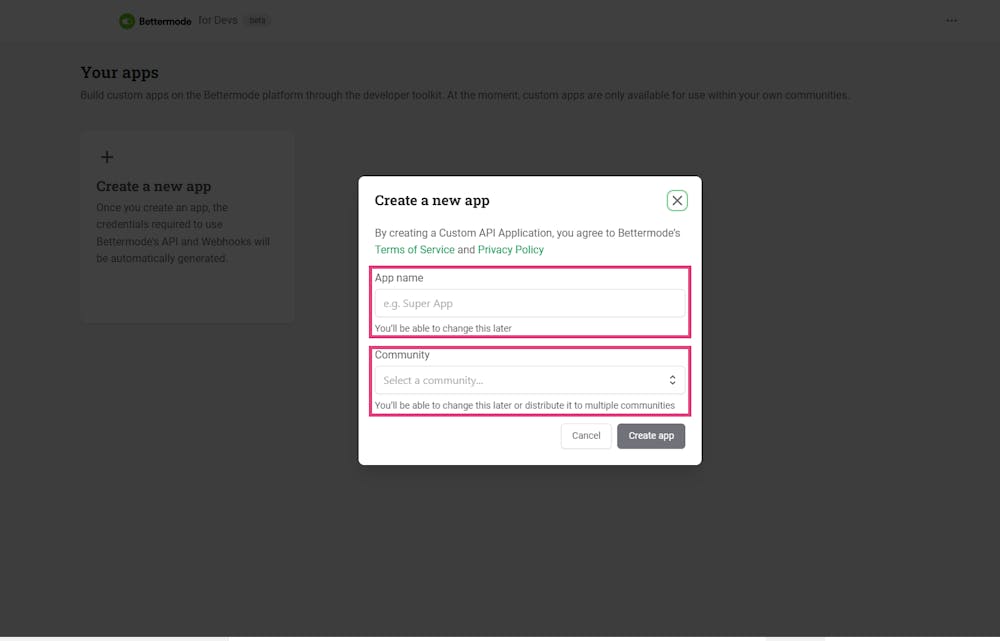This screenshot has width=1000, height=641.
Task: Open the Select a community dropdown
Action: [x=529, y=380]
